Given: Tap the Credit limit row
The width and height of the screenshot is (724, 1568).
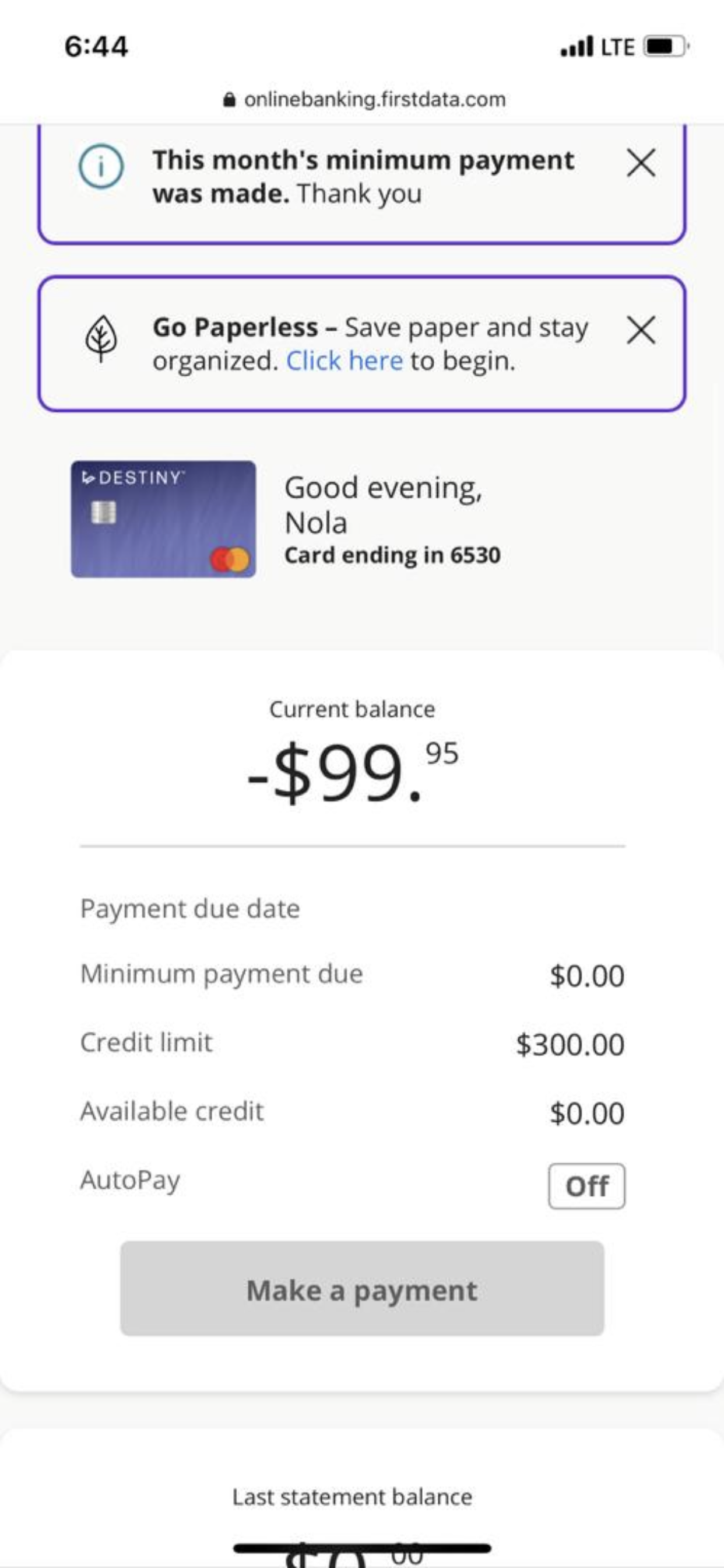Looking at the screenshot, I should tap(352, 1044).
